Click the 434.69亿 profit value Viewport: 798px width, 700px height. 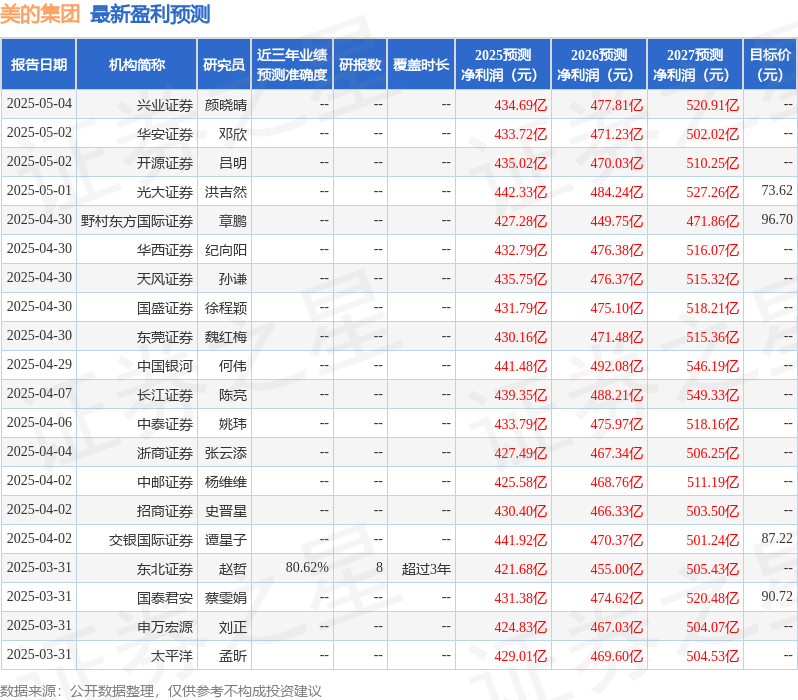[x=521, y=105]
